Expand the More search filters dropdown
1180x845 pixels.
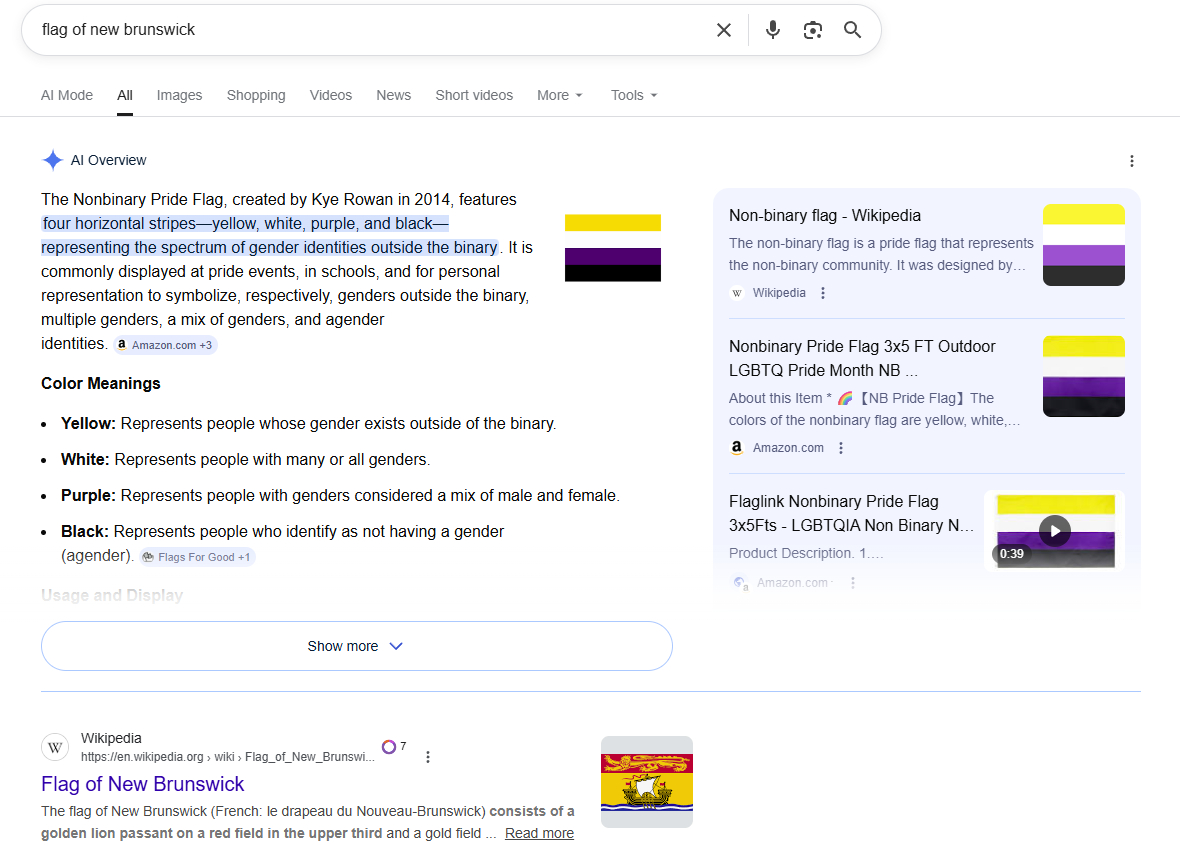point(559,95)
